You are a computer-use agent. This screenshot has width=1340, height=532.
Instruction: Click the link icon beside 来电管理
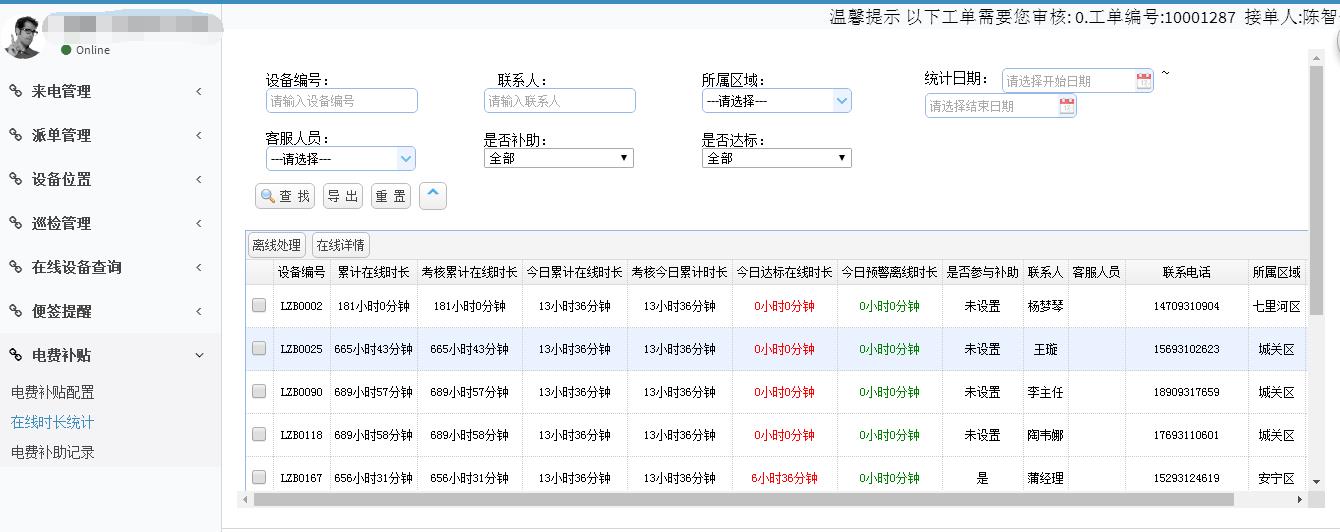[15, 91]
